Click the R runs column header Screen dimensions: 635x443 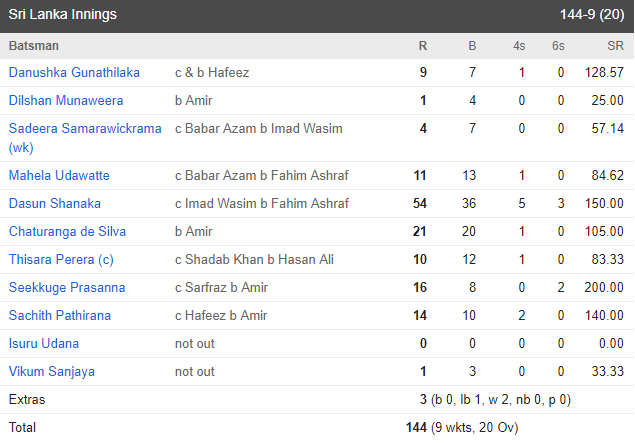coord(423,46)
